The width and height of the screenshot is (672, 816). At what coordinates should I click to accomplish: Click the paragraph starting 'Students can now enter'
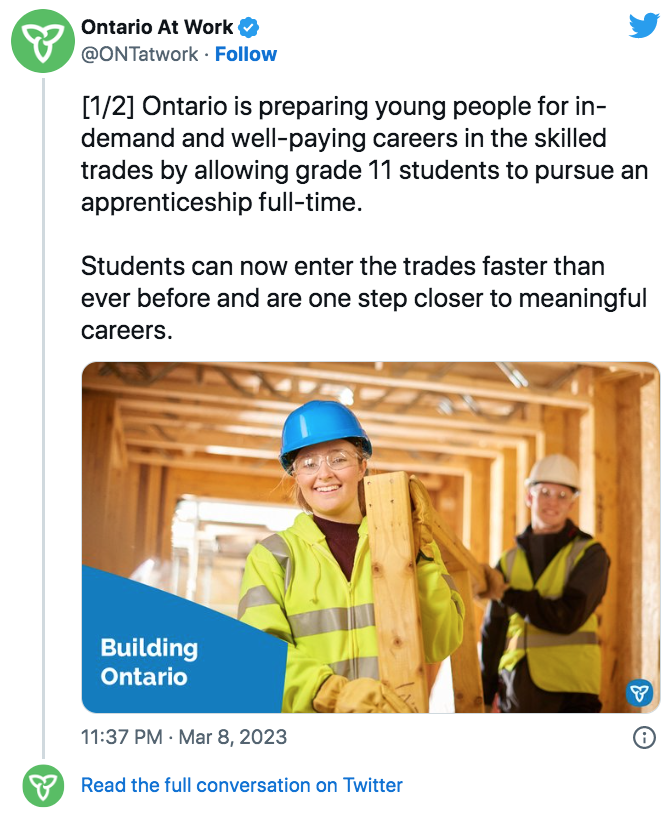(x=364, y=299)
